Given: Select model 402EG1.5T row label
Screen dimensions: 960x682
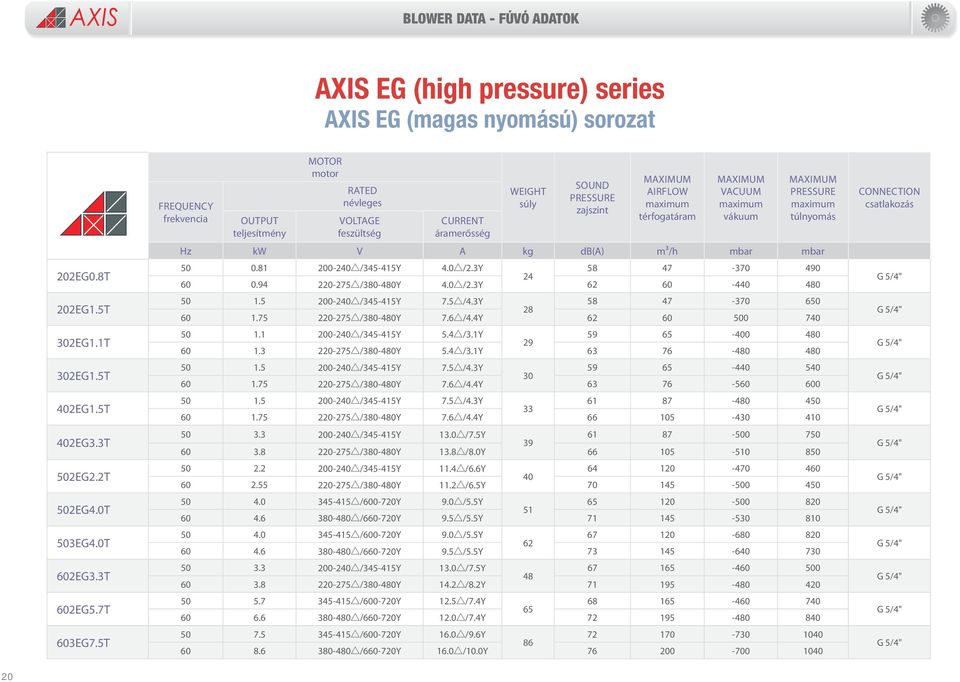Looking at the screenshot, I should (83, 408).
